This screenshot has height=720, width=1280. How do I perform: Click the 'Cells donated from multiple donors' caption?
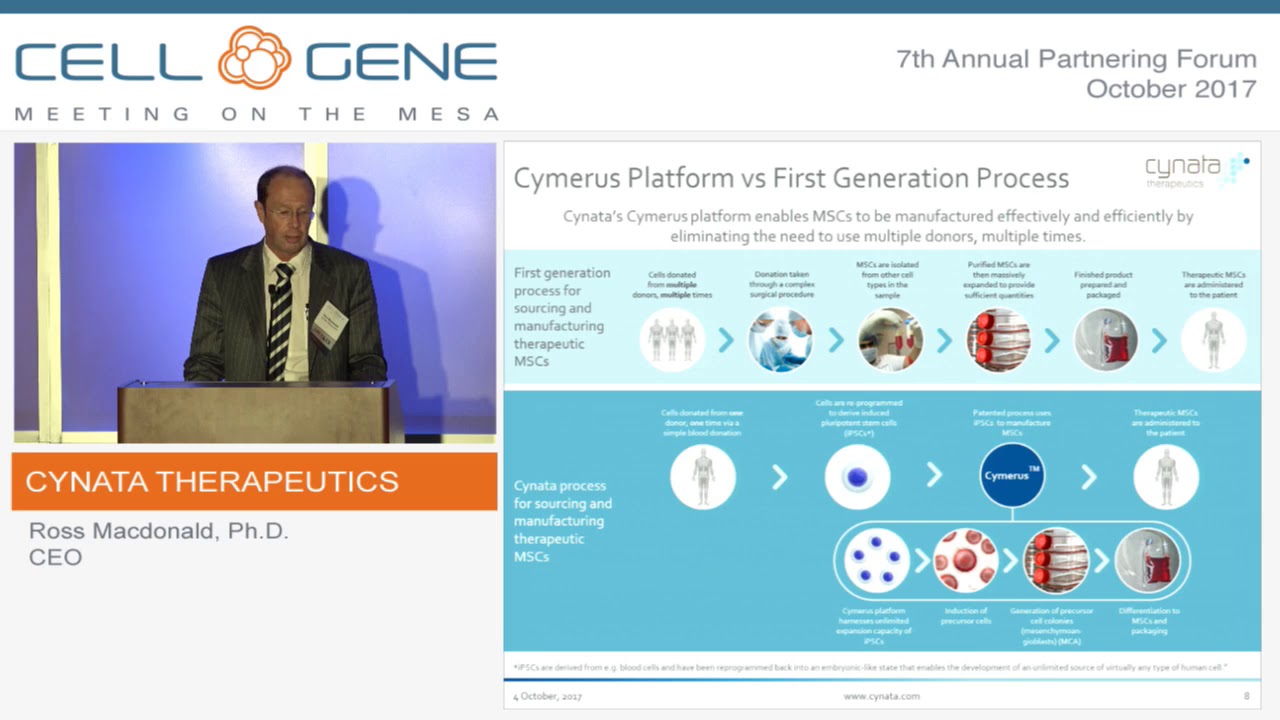click(x=672, y=285)
